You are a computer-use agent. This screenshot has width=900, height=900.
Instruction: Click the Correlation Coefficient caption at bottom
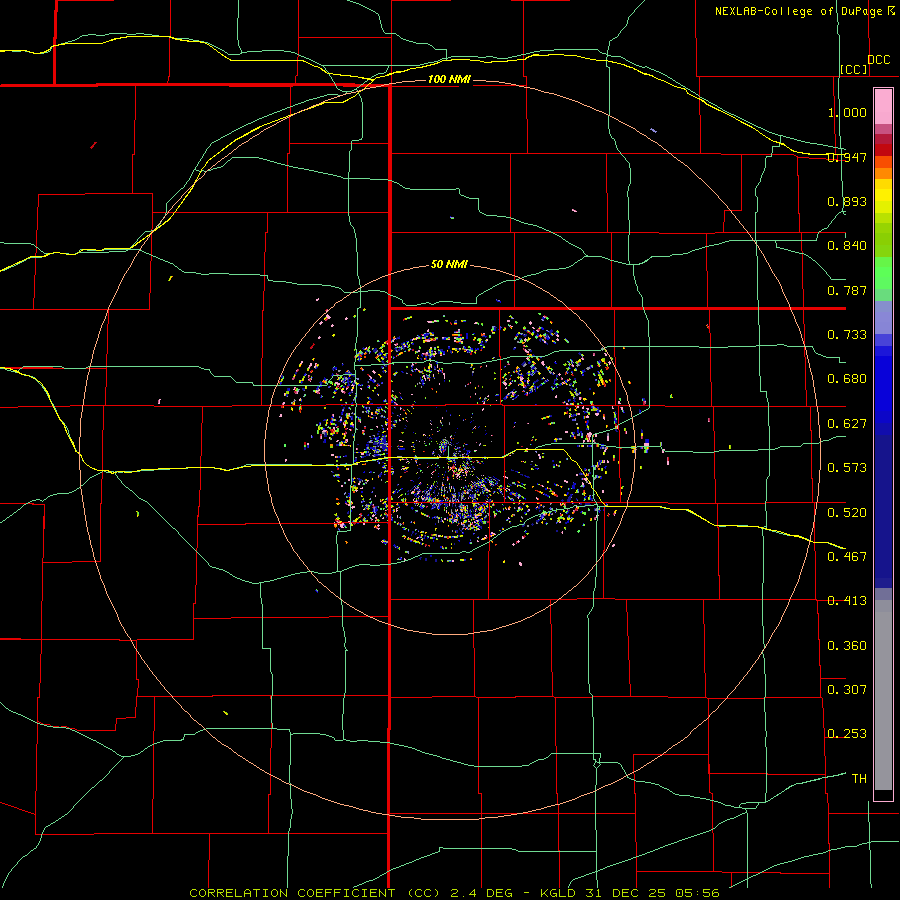pyautogui.click(x=454, y=893)
